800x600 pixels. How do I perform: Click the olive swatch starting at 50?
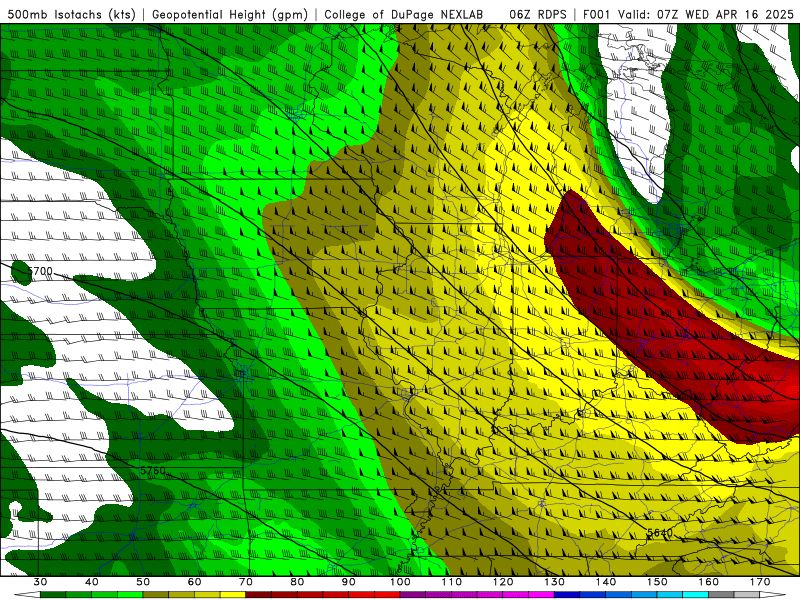[156, 595]
